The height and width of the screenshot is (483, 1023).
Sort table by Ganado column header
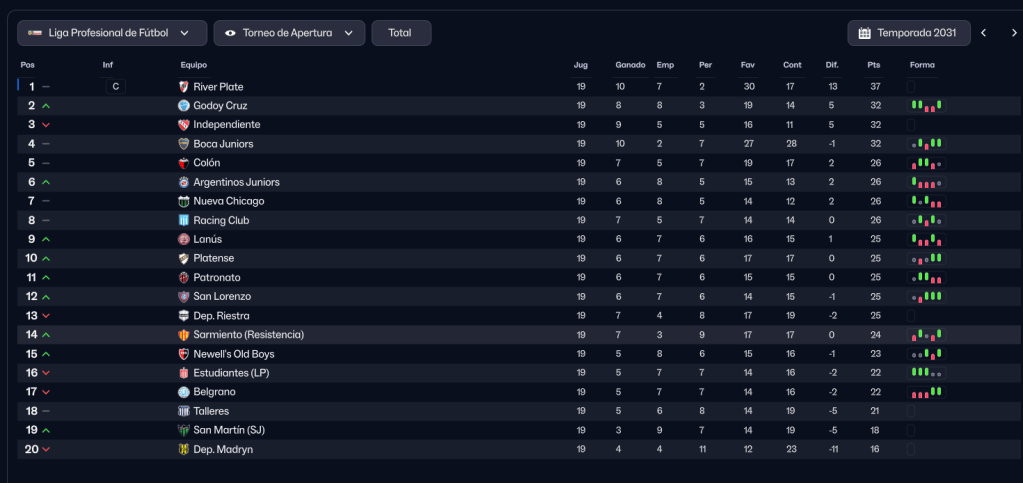click(630, 65)
